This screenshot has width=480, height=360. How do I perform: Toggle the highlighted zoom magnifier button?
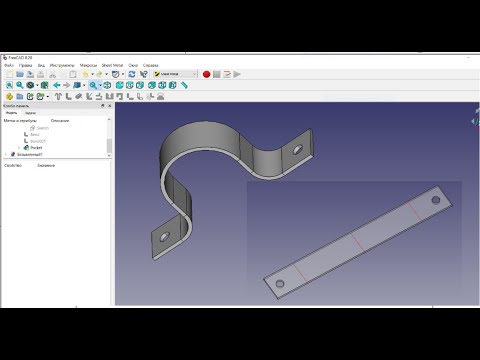click(x=93, y=85)
